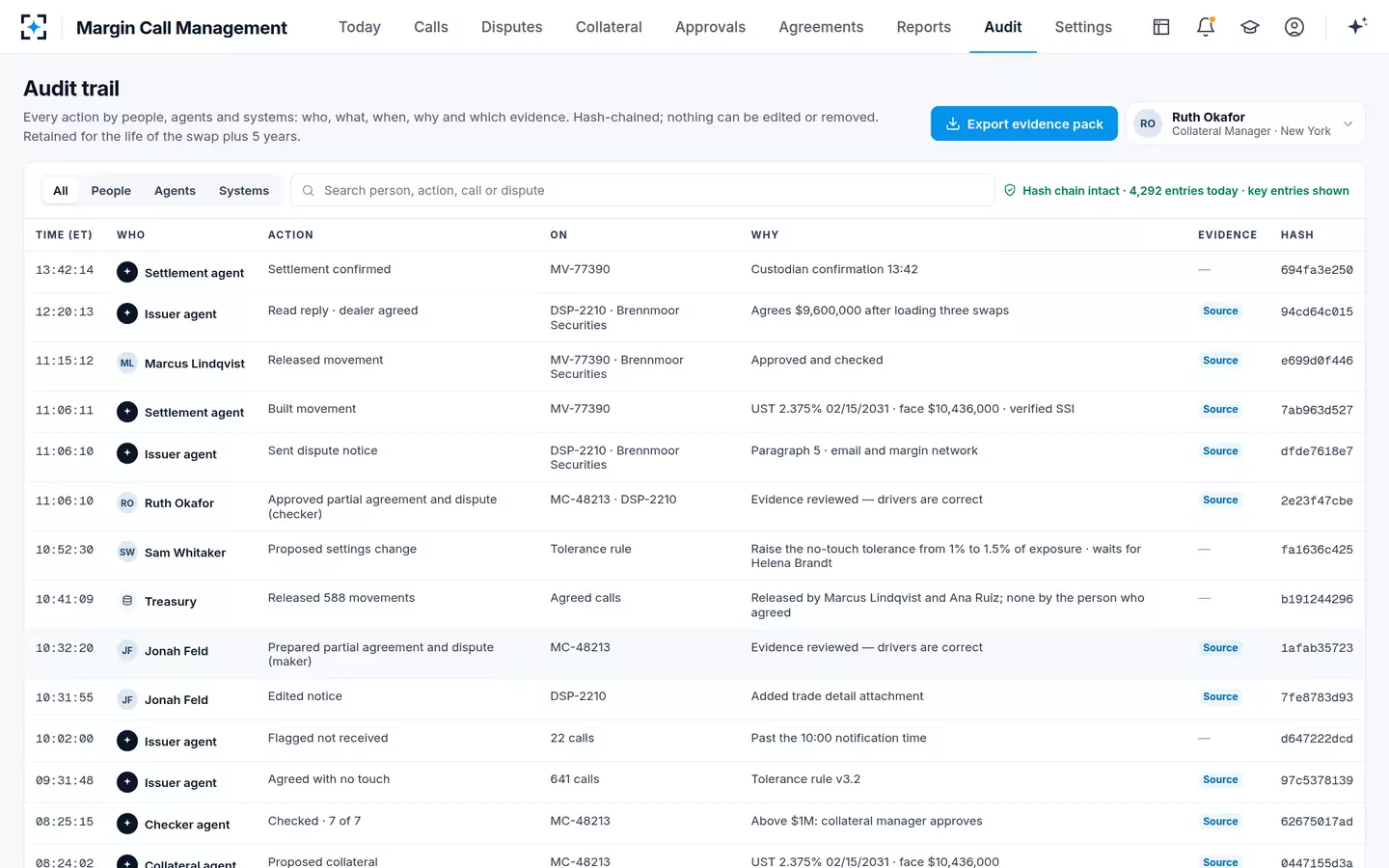Click Jonah Feld avatar in 10:32:20 row
1389x868 pixels.
tap(127, 650)
